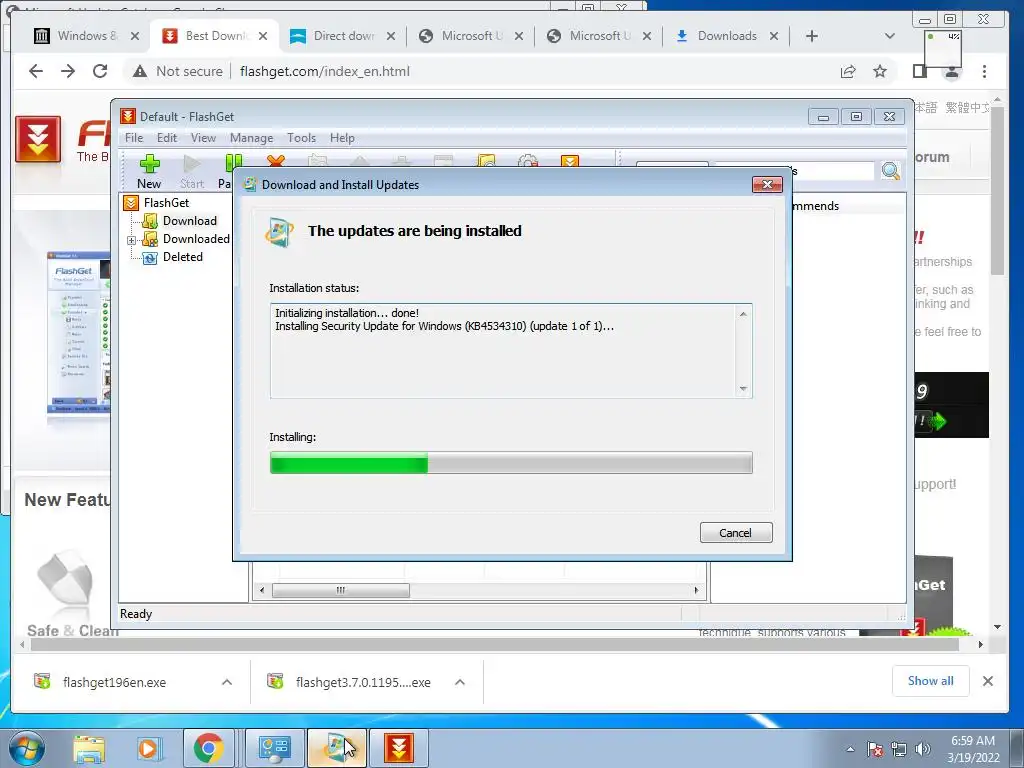The width and height of the screenshot is (1024, 768).
Task: Switch to Chrome from the taskbar
Action: click(208, 748)
